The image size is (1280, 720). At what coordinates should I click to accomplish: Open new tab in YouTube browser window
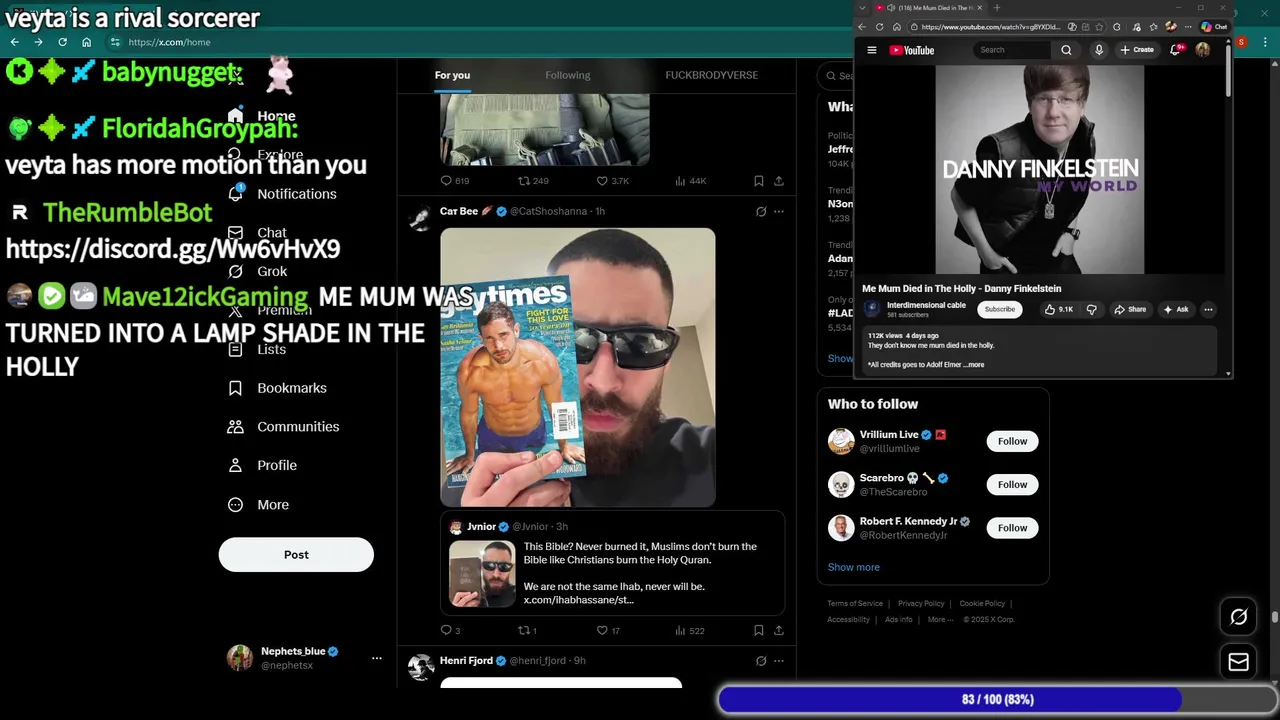(x=996, y=8)
